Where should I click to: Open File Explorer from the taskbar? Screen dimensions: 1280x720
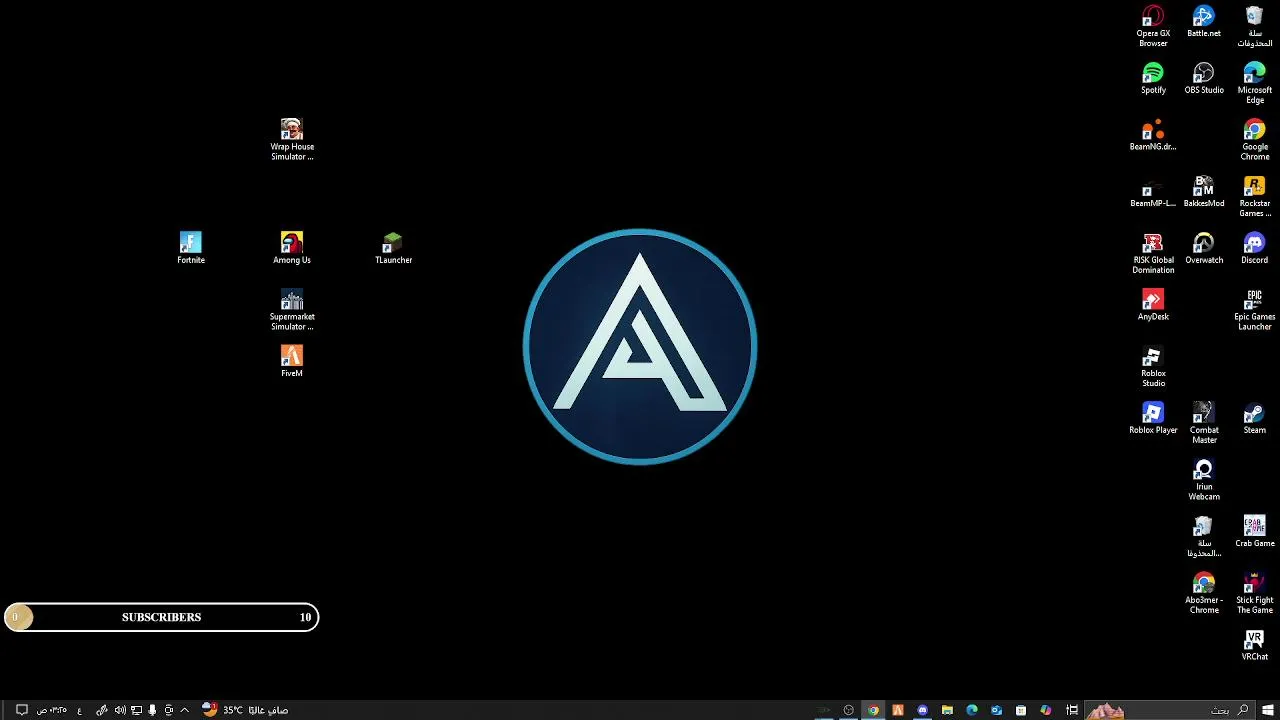pyautogui.click(x=947, y=710)
